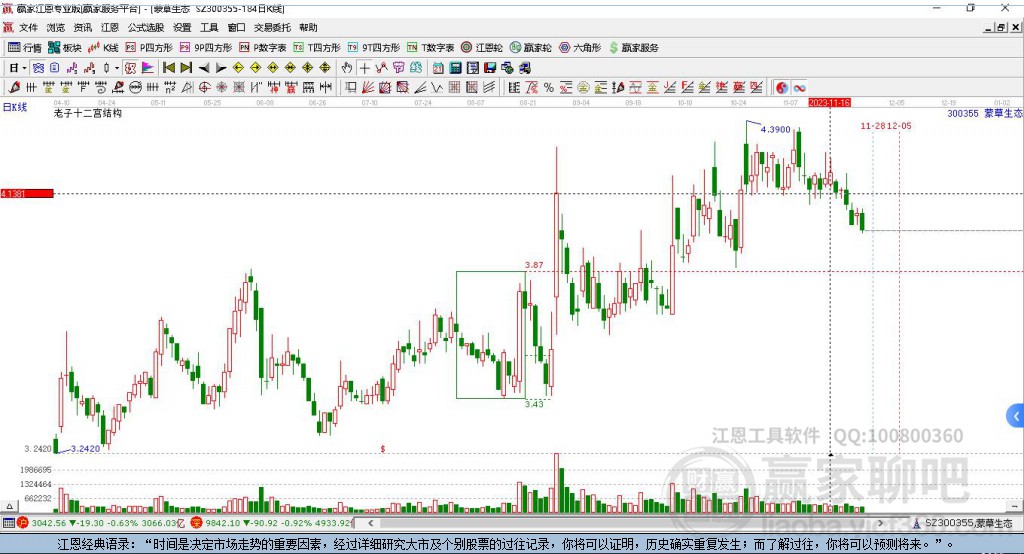
Task: Click the bottom horizontal scrollbar
Action: tap(600, 522)
